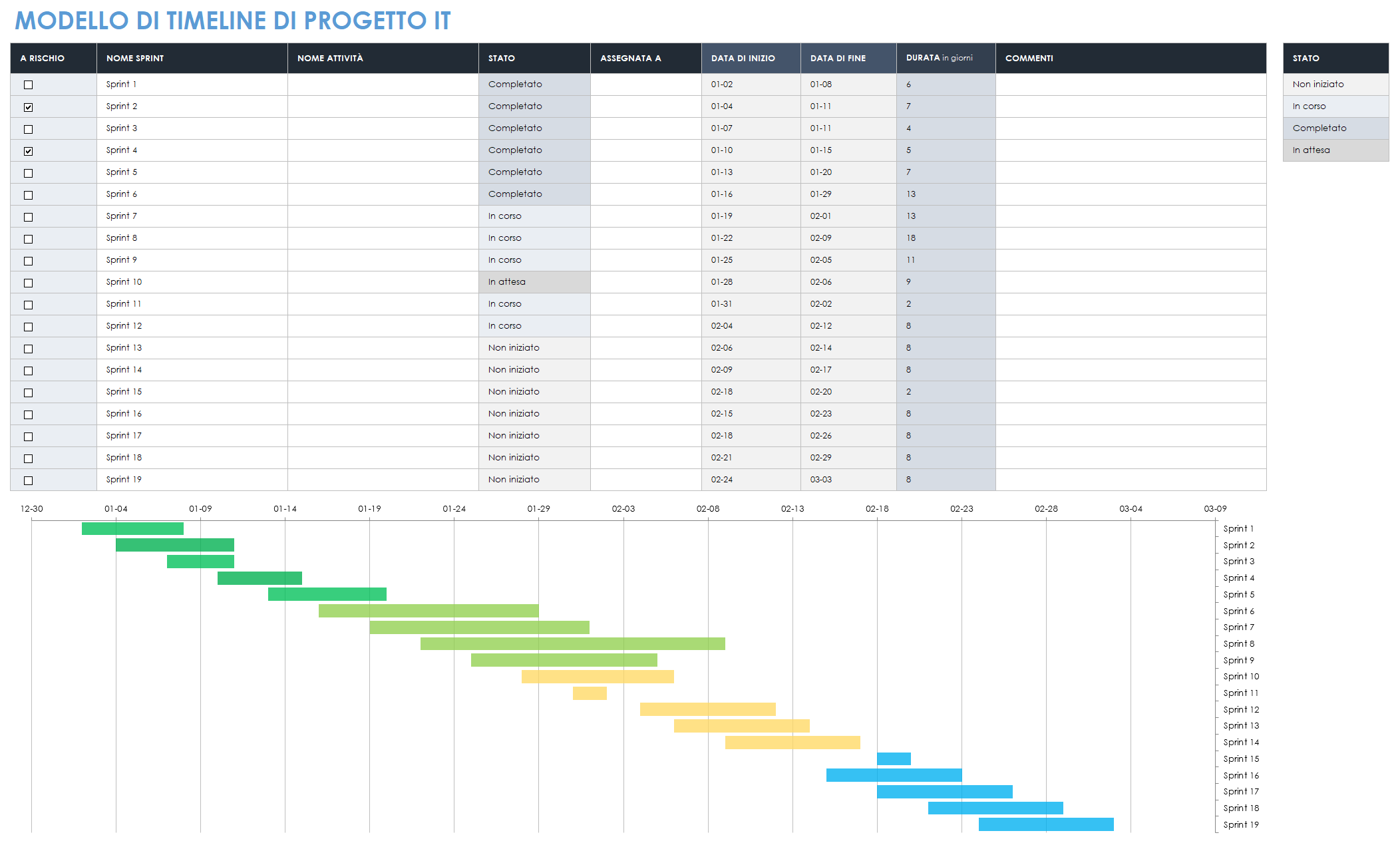Click the 'Sprint 5' name cell

(x=192, y=172)
